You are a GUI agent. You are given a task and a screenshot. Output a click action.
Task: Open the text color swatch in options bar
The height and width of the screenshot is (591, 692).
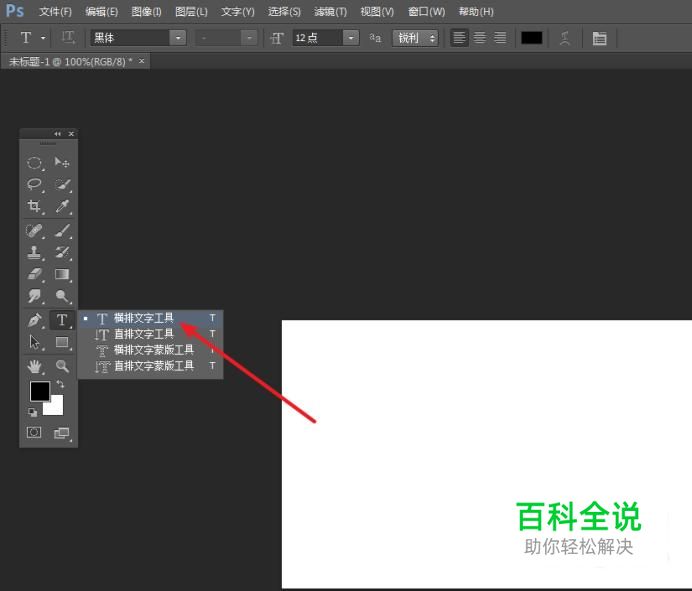[x=531, y=38]
